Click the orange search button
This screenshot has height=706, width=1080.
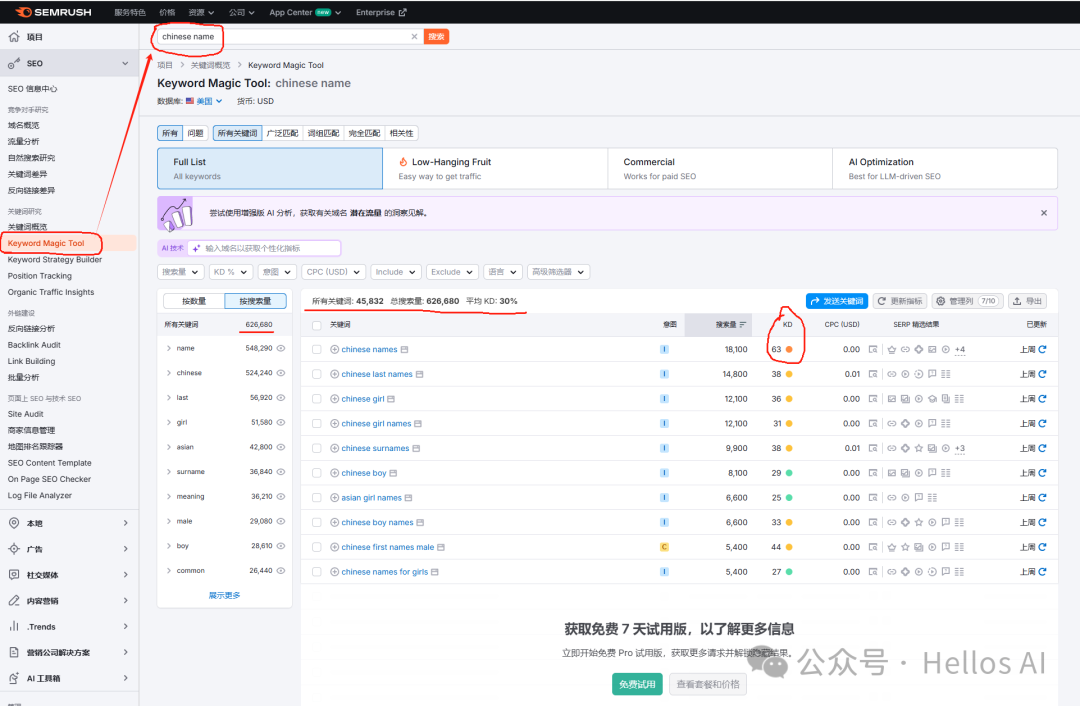tap(436, 37)
